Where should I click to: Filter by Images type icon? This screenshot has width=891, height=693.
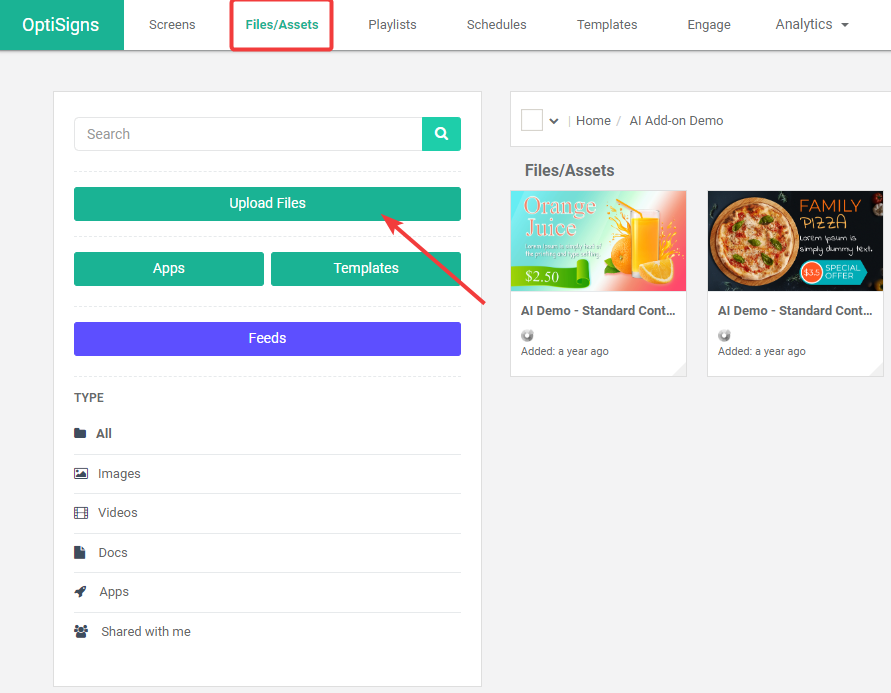(81, 474)
